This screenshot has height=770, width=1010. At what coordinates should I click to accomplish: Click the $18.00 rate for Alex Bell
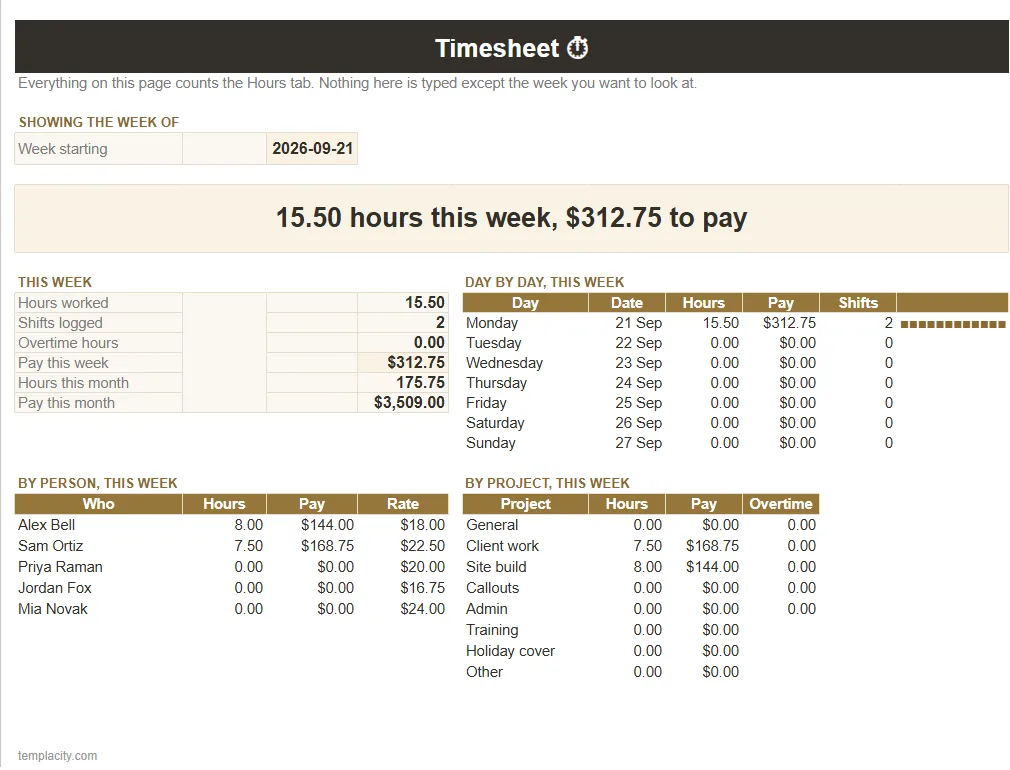point(423,525)
